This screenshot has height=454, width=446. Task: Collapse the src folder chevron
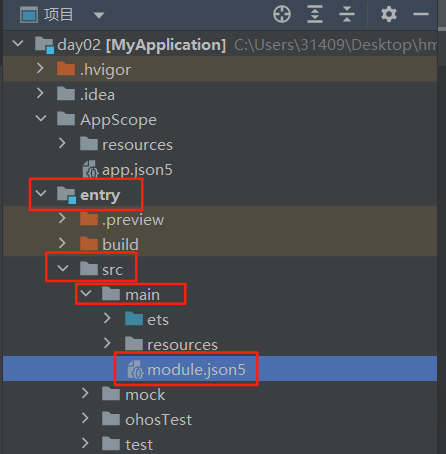point(63,268)
